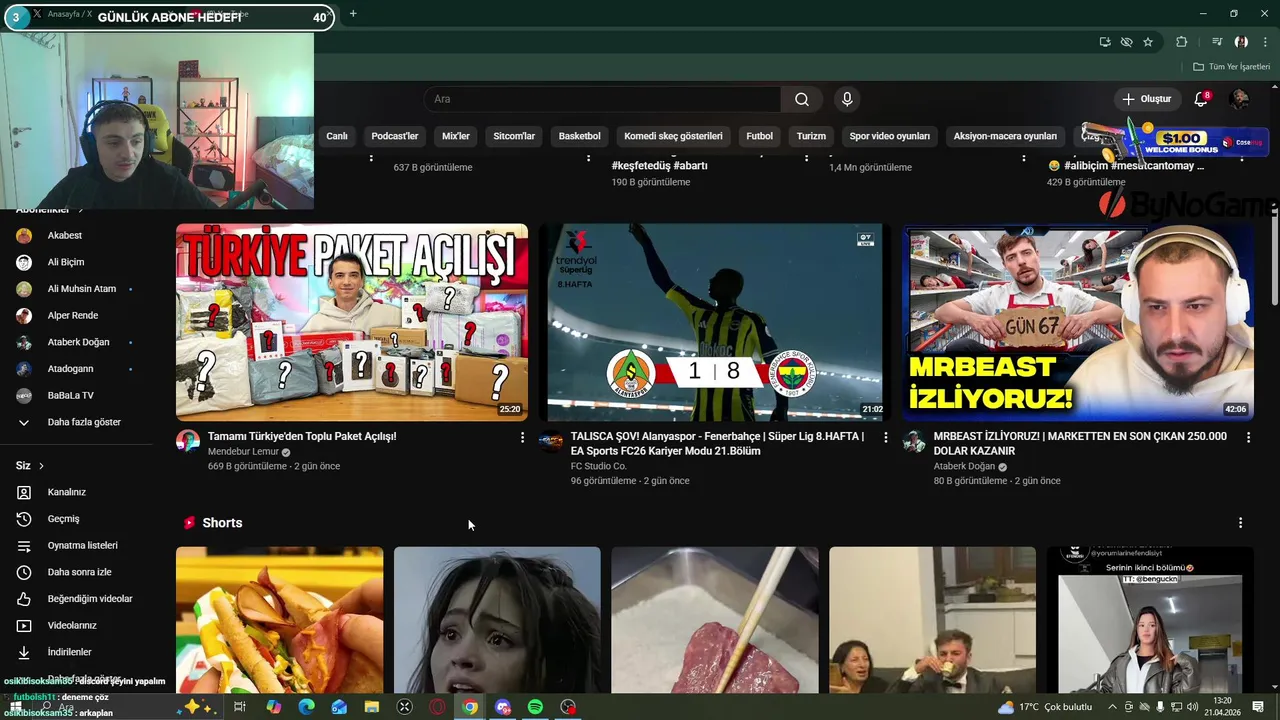Click the Mendebur Lemur channel avatar

pos(188,442)
